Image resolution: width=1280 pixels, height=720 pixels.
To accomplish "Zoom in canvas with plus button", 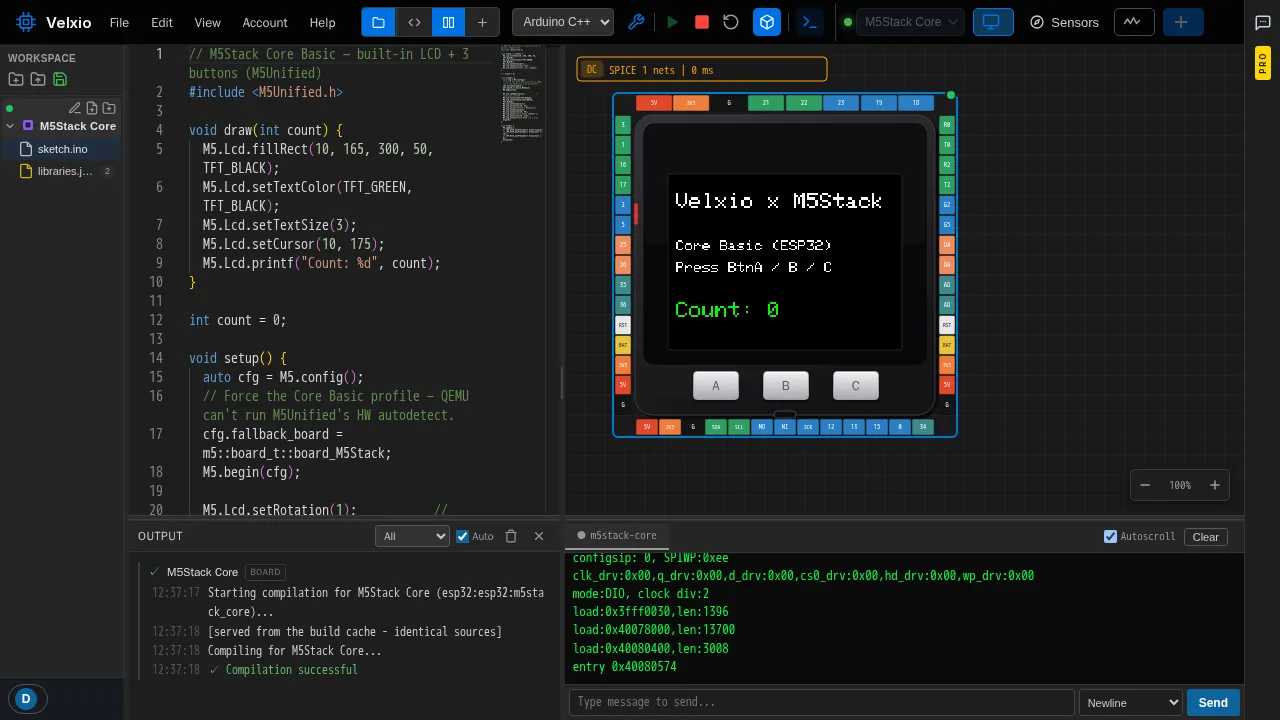I will [x=1215, y=485].
